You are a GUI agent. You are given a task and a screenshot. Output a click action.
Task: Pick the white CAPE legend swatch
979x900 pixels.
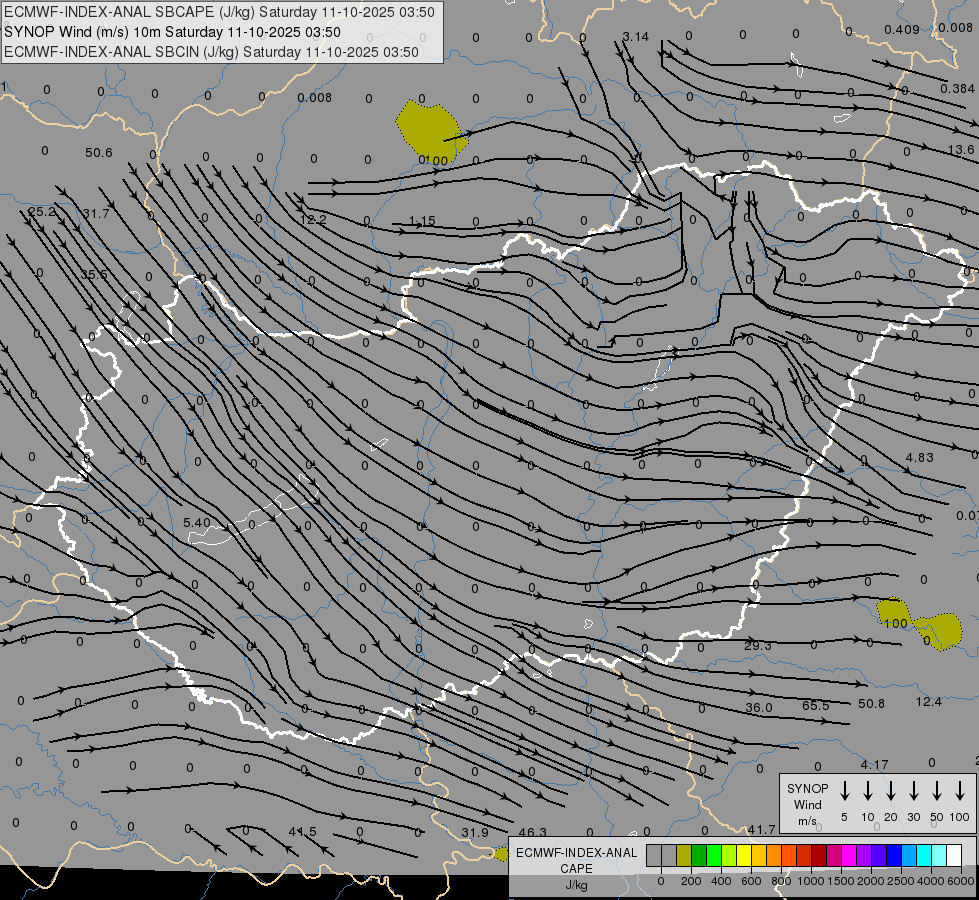coord(953,855)
